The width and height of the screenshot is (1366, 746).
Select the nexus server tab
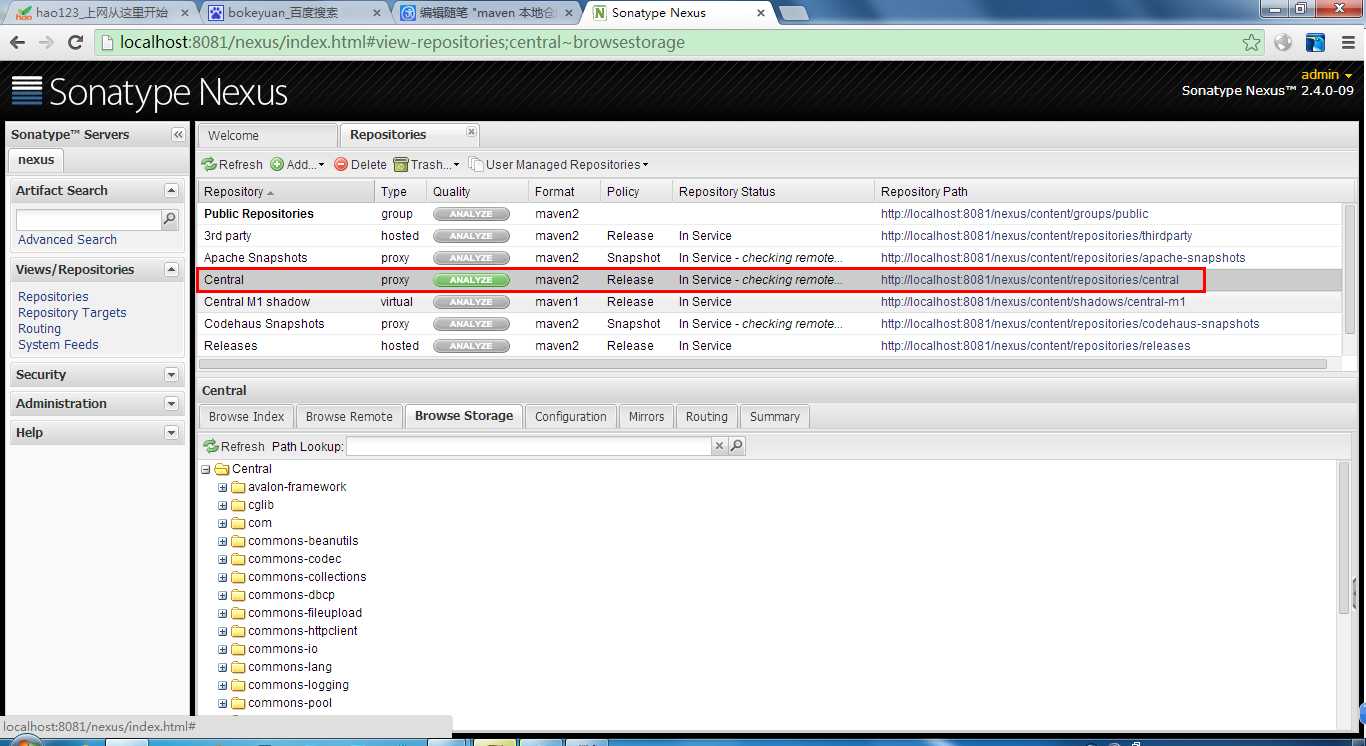pos(36,160)
